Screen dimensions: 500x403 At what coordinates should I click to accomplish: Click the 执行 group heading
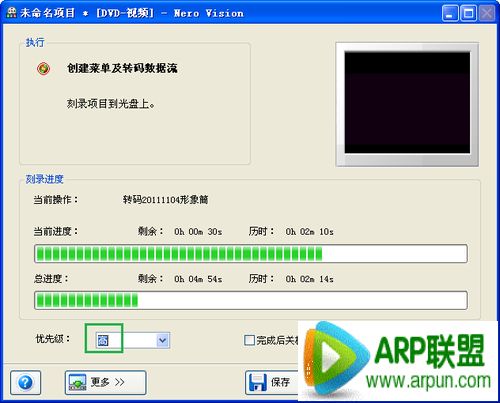tap(35, 42)
